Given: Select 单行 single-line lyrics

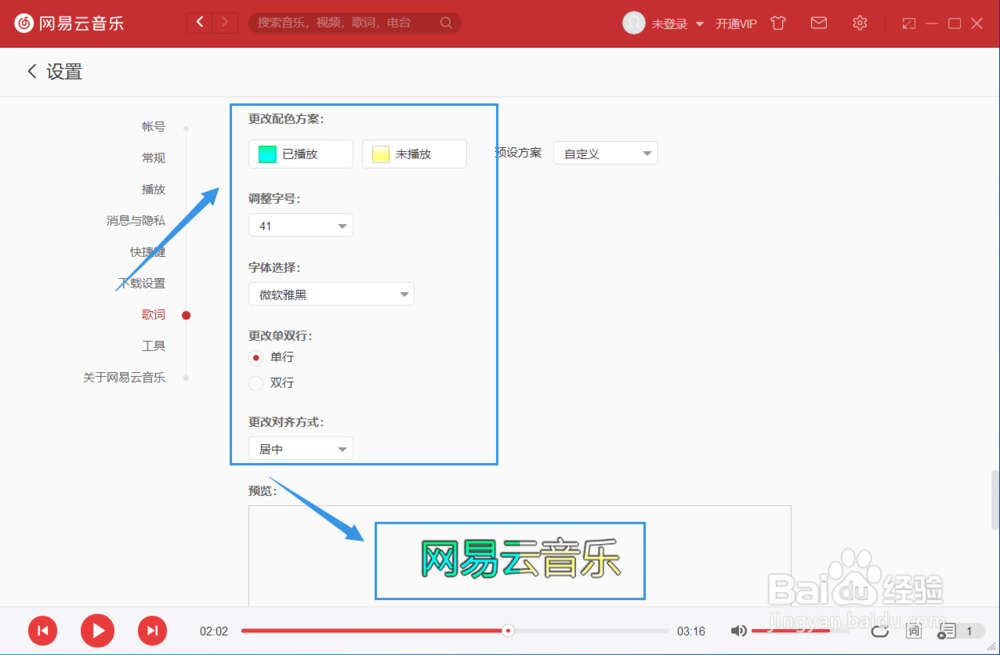Looking at the screenshot, I should point(256,358).
